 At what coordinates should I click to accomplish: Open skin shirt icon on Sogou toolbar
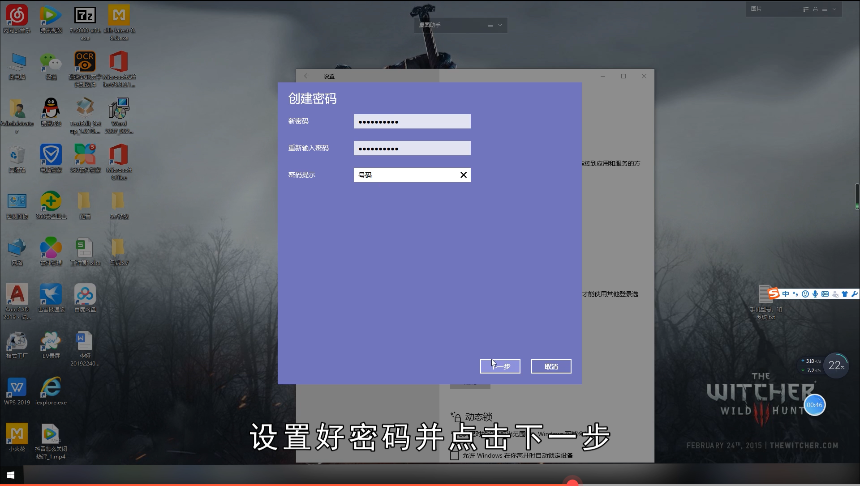(x=845, y=294)
